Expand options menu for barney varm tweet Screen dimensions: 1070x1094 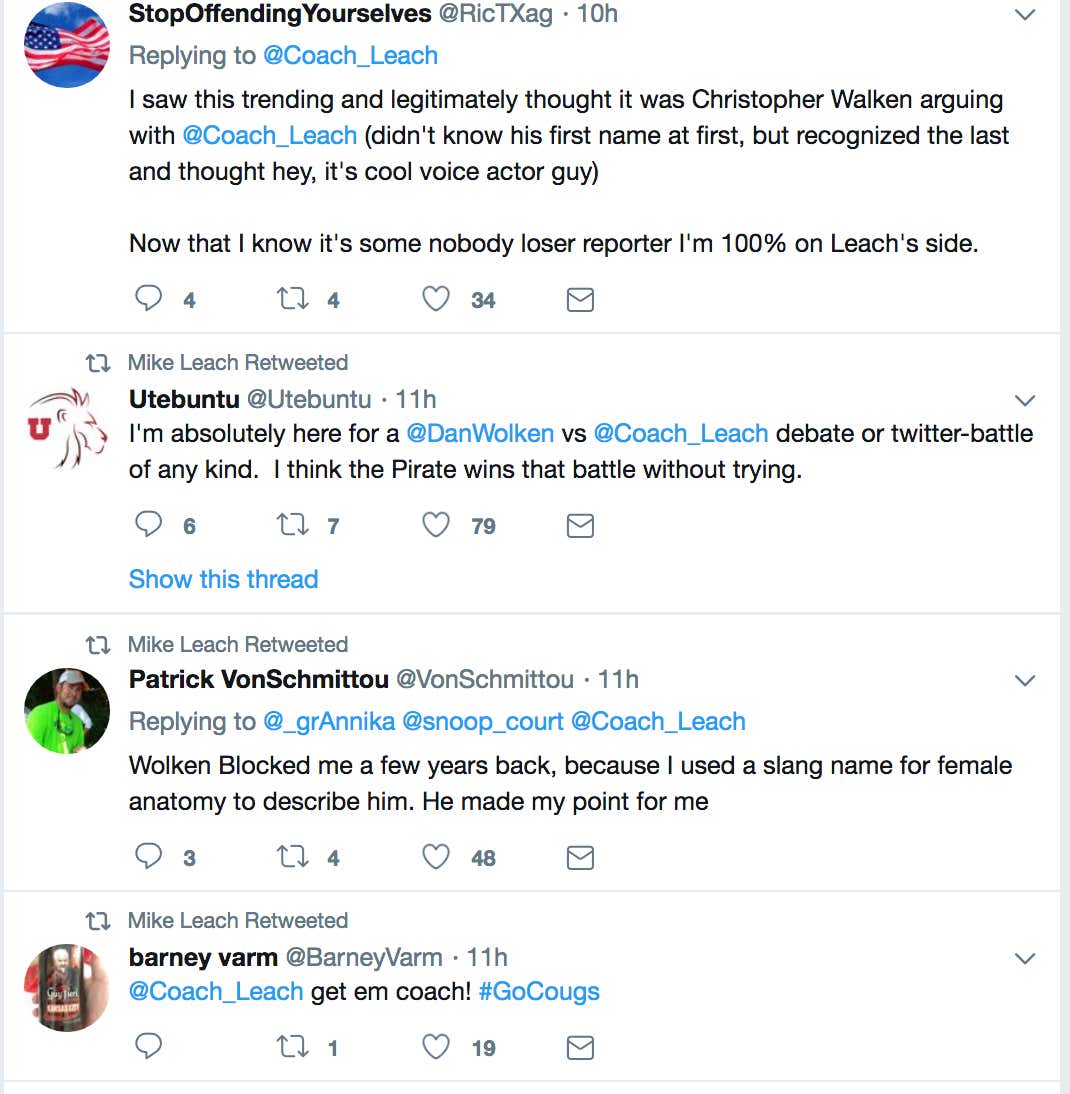click(x=1024, y=959)
